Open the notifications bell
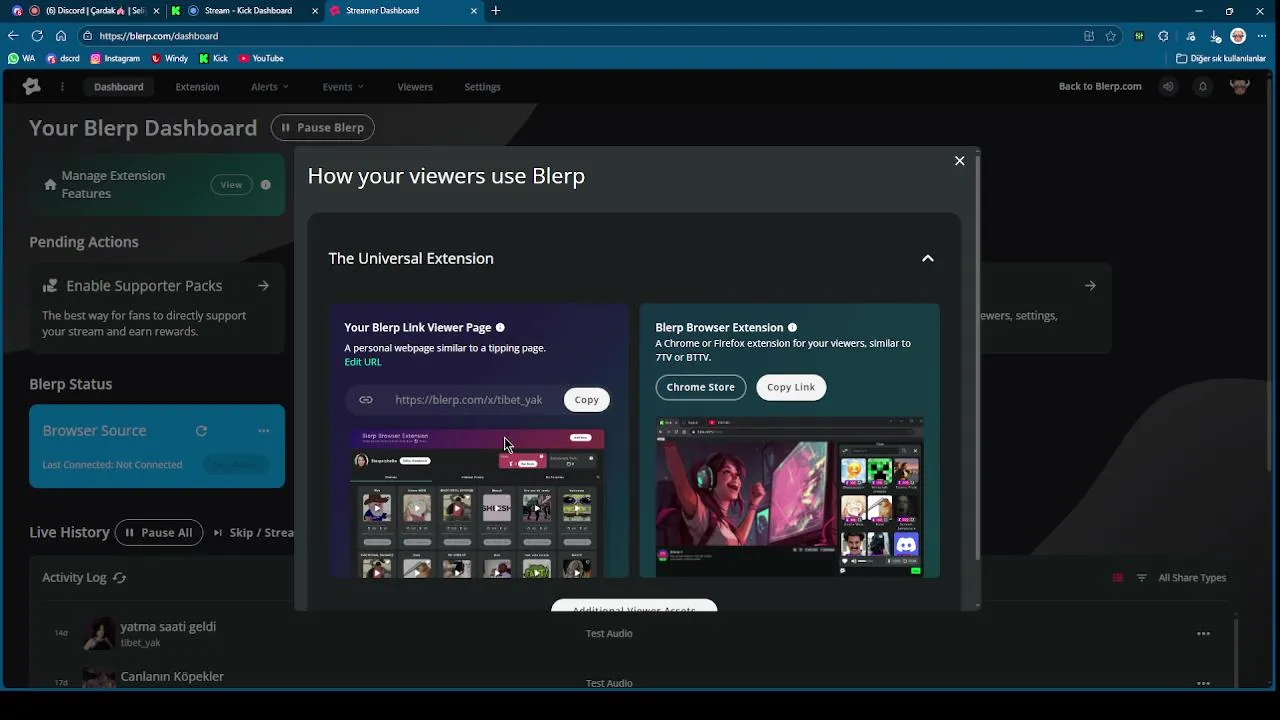 pyautogui.click(x=1203, y=86)
